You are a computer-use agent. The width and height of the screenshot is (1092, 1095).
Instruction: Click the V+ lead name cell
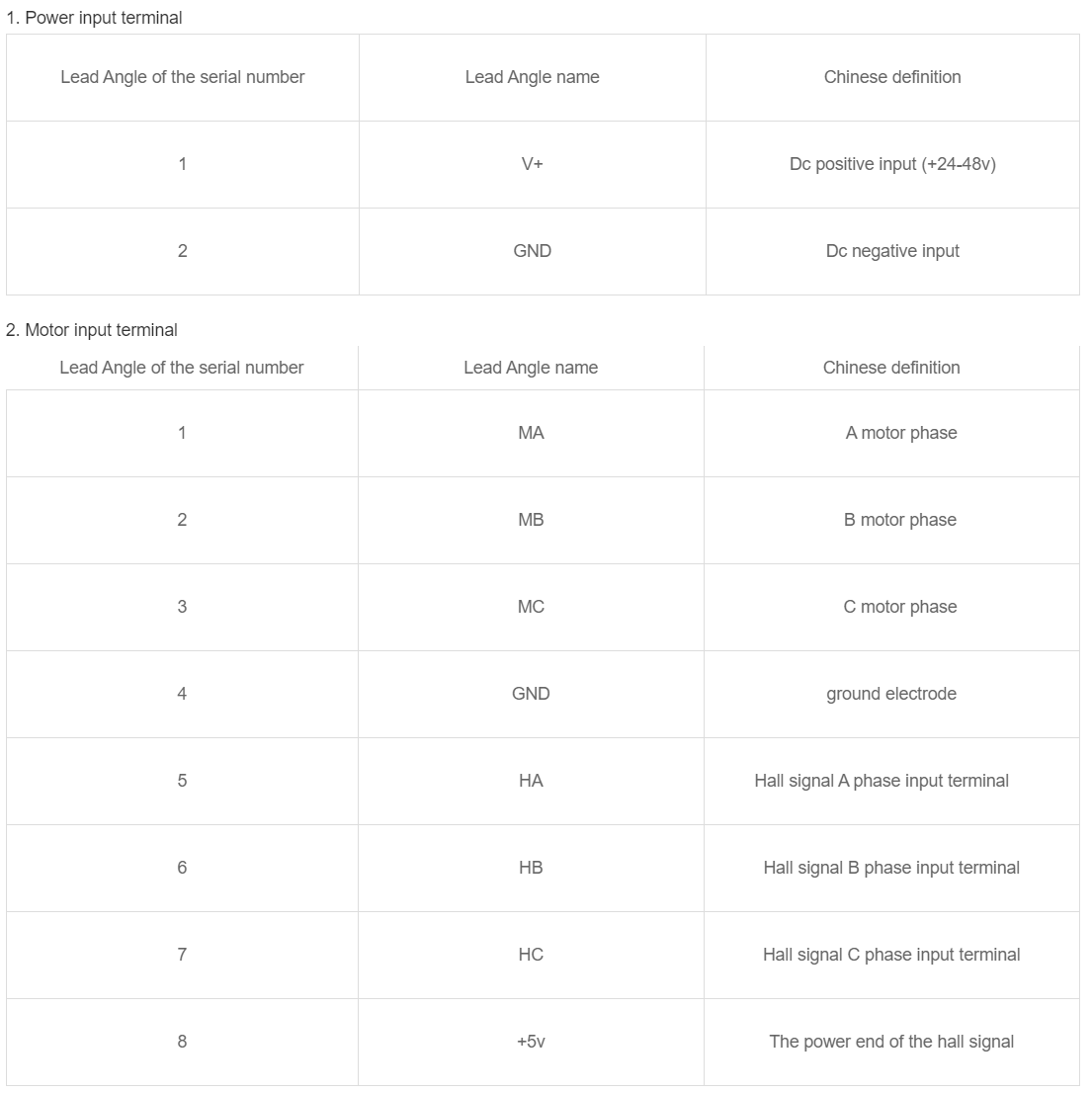(x=532, y=164)
